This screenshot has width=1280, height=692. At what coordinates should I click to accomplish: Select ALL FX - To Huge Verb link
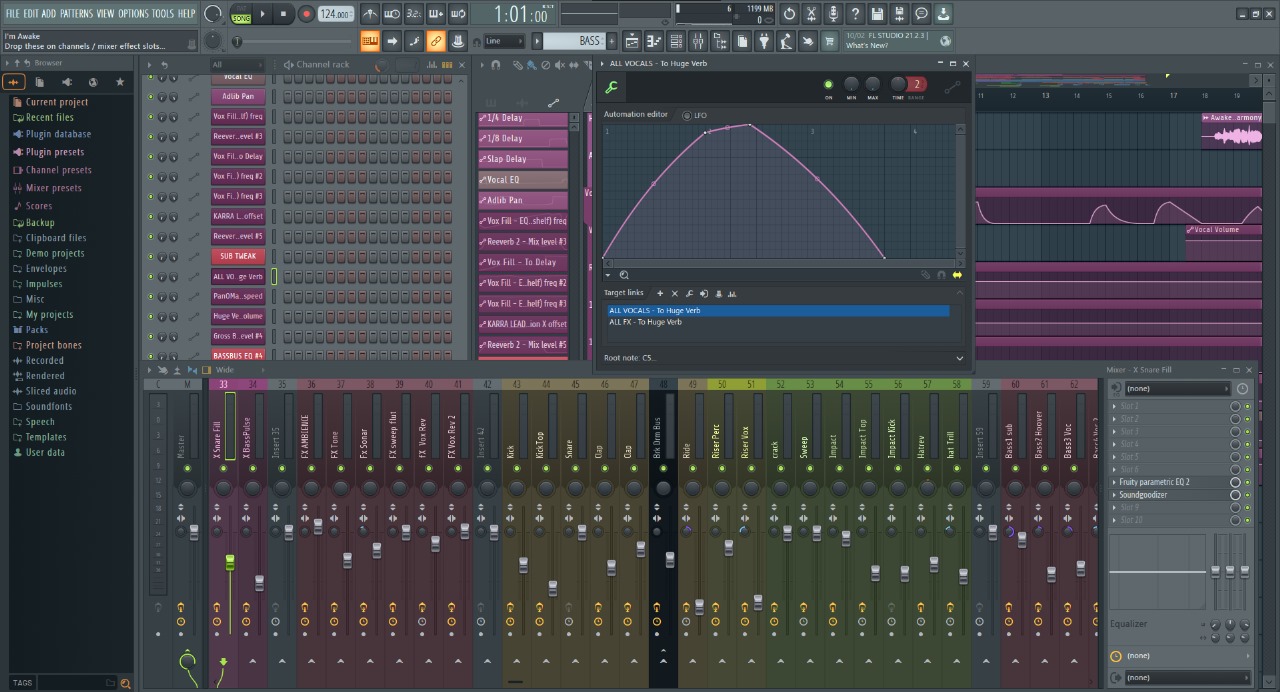tap(645, 322)
